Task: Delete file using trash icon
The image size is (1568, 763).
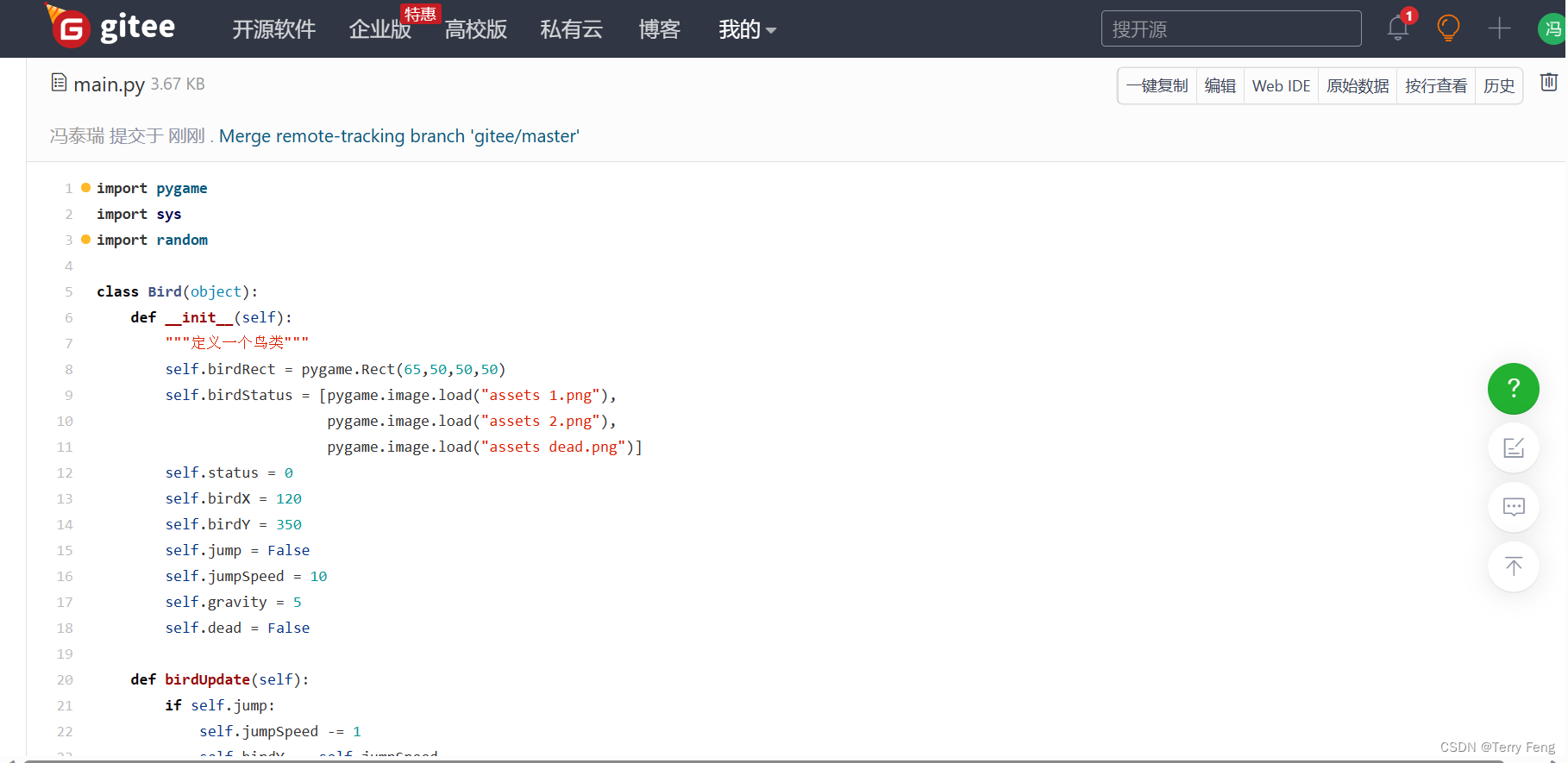Action: click(x=1549, y=82)
